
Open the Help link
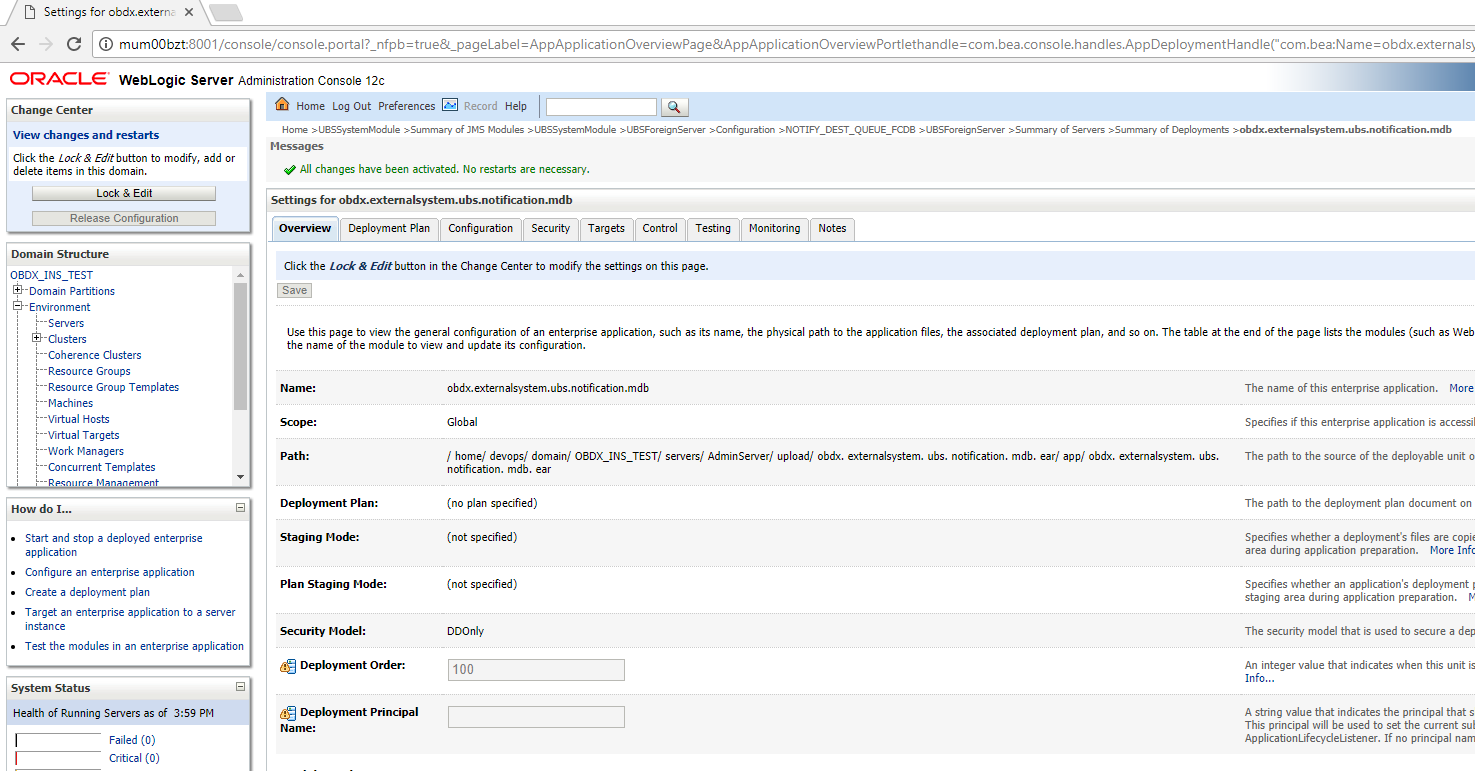515,106
